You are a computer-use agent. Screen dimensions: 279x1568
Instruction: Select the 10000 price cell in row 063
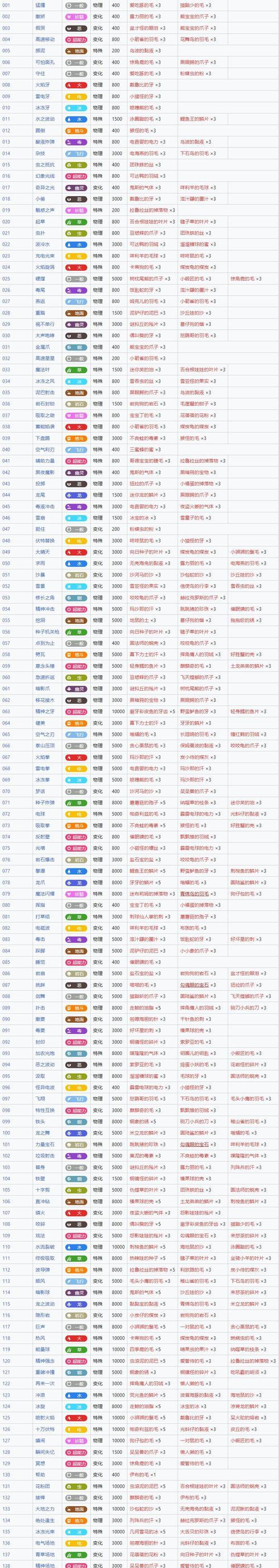(117, 711)
